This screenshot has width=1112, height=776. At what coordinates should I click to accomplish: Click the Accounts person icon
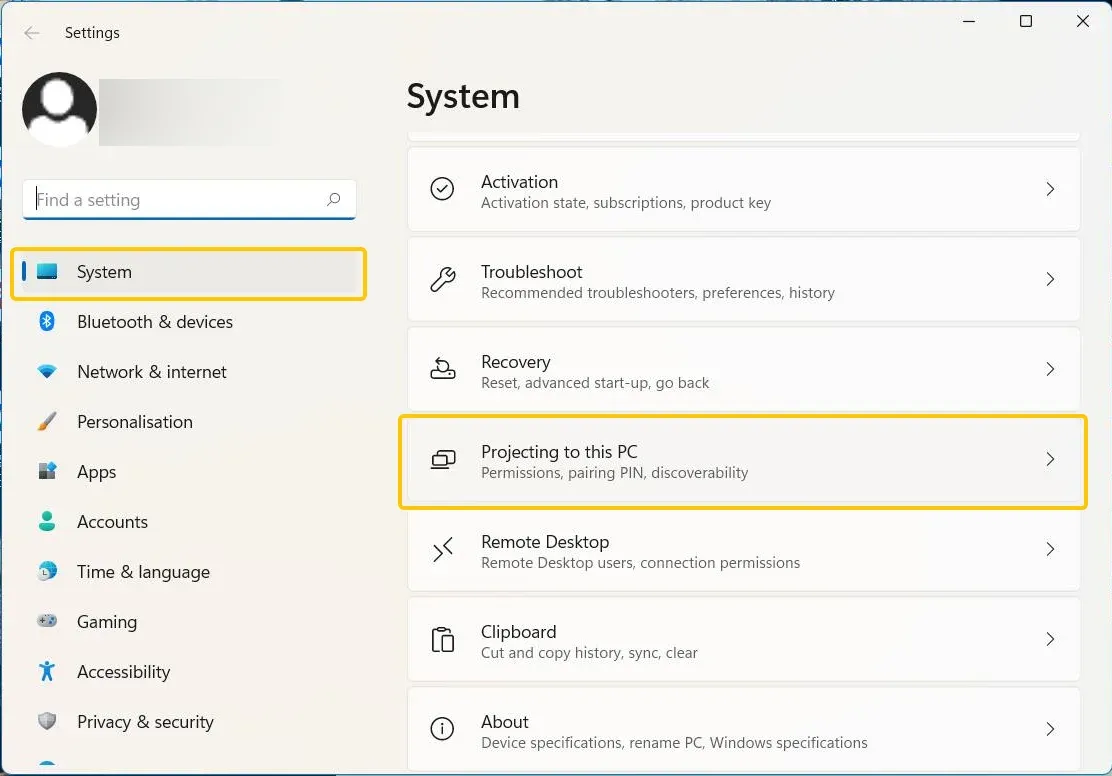[48, 521]
